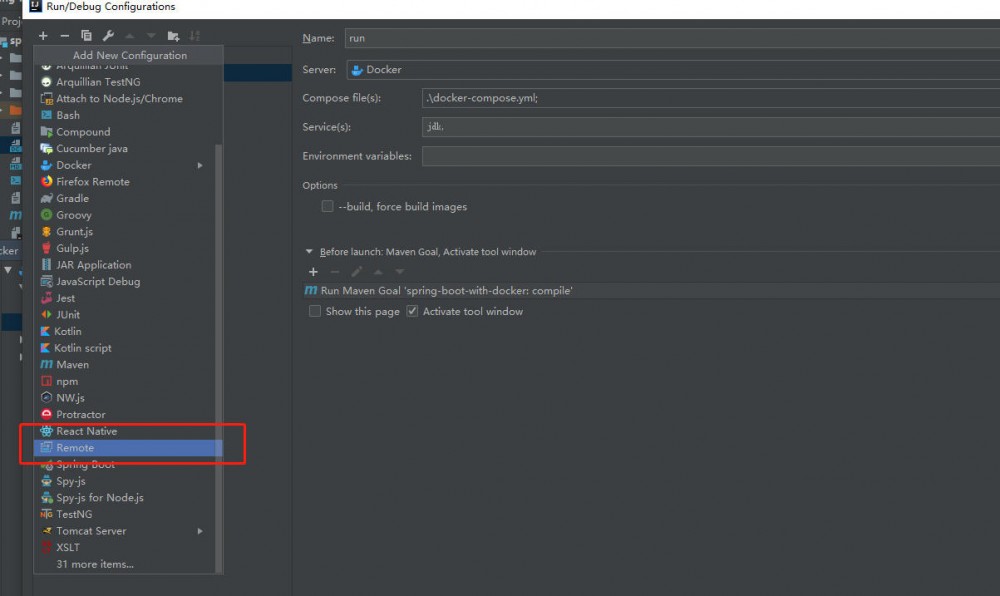Select the highlighted Remote entry
The image size is (1000, 596).
[128, 447]
